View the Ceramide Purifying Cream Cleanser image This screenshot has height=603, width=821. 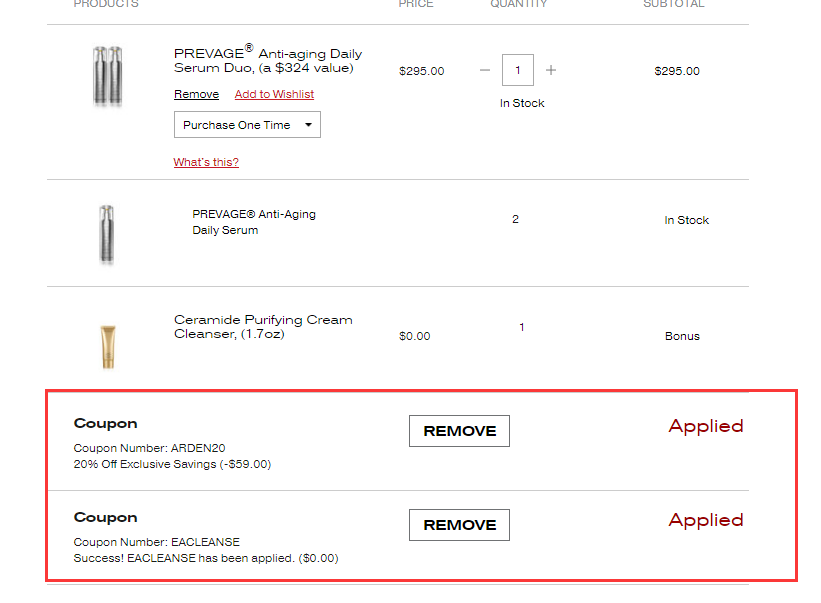pos(107,346)
